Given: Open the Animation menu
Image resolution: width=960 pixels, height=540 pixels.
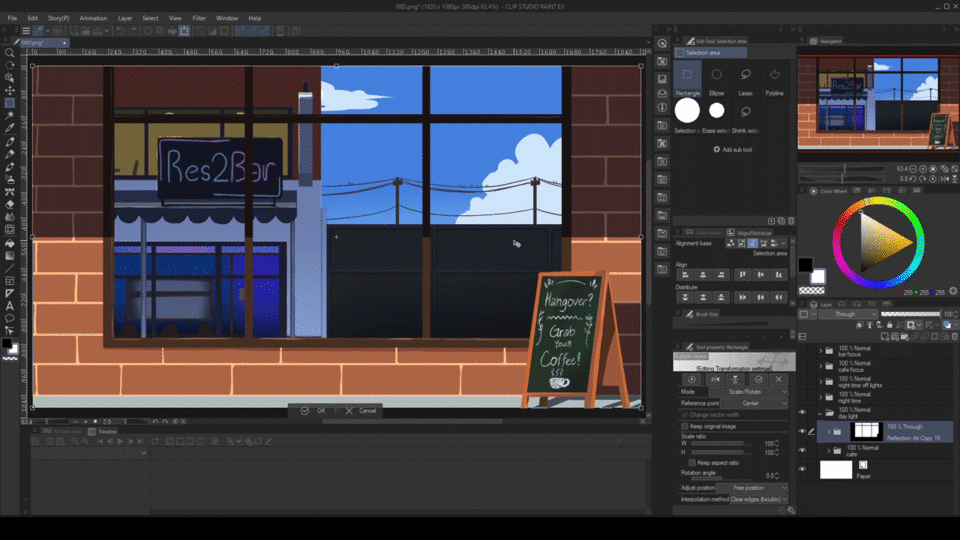Looking at the screenshot, I should (93, 18).
